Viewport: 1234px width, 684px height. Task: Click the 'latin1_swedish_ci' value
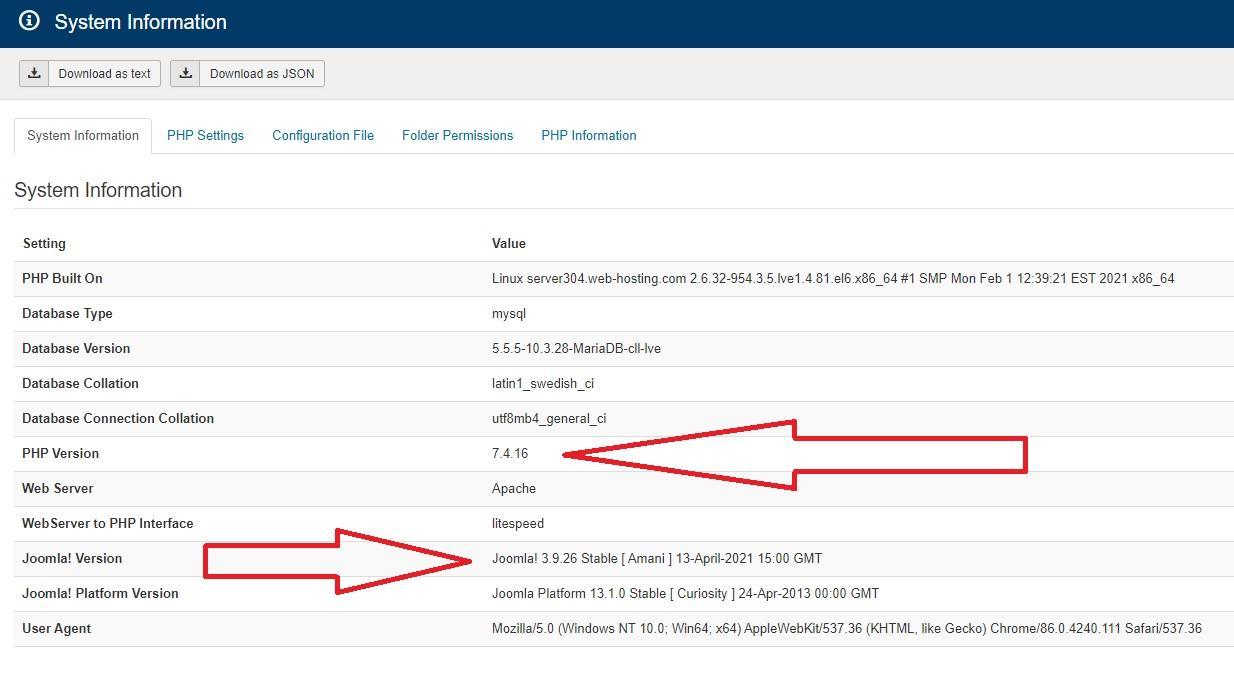pyautogui.click(x=543, y=383)
